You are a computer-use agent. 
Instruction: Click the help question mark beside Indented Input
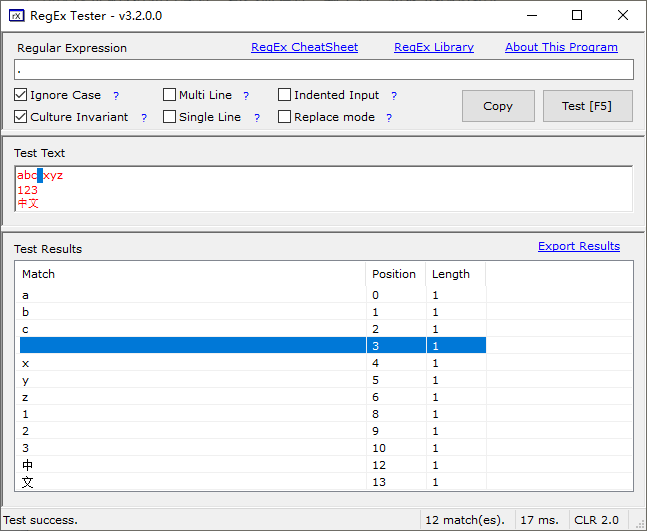coord(394,96)
